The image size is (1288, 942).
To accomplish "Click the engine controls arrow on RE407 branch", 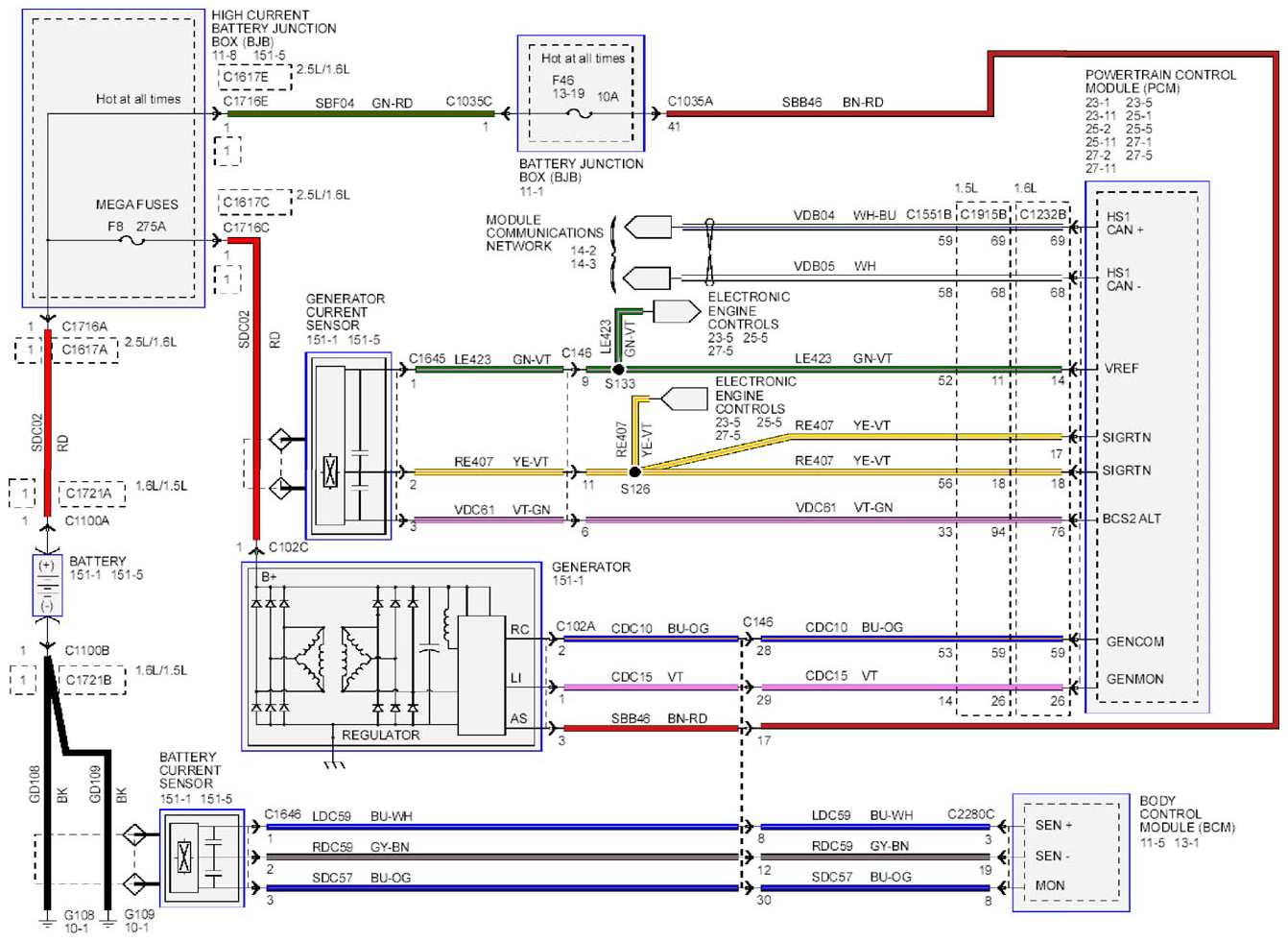I will (684, 398).
